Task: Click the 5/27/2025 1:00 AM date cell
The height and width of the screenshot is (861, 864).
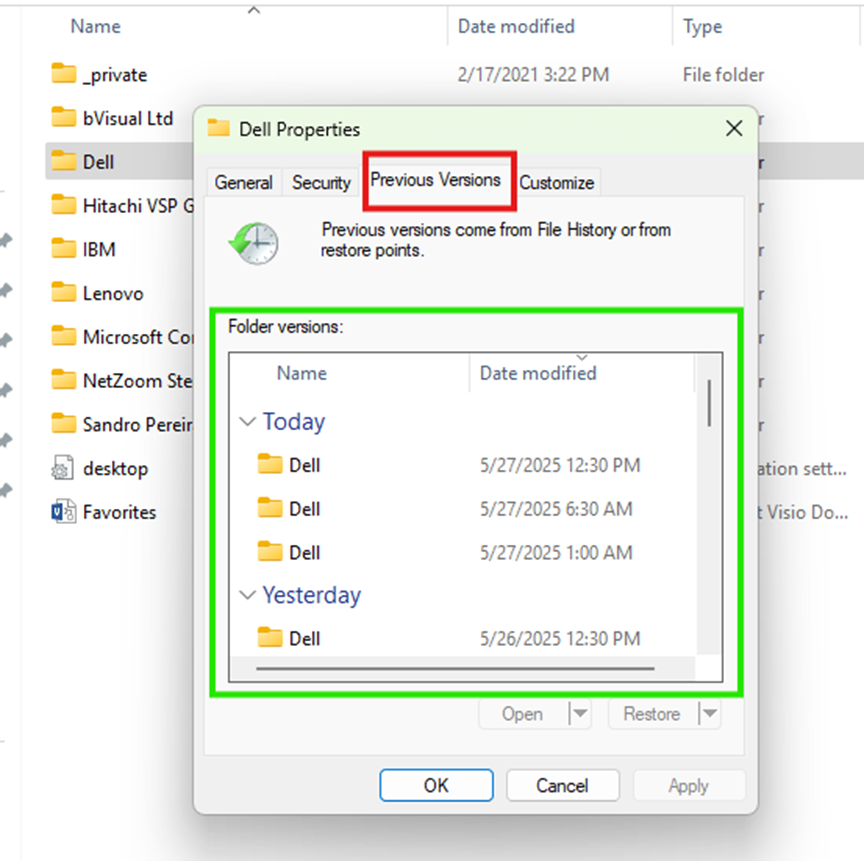Action: [x=556, y=552]
